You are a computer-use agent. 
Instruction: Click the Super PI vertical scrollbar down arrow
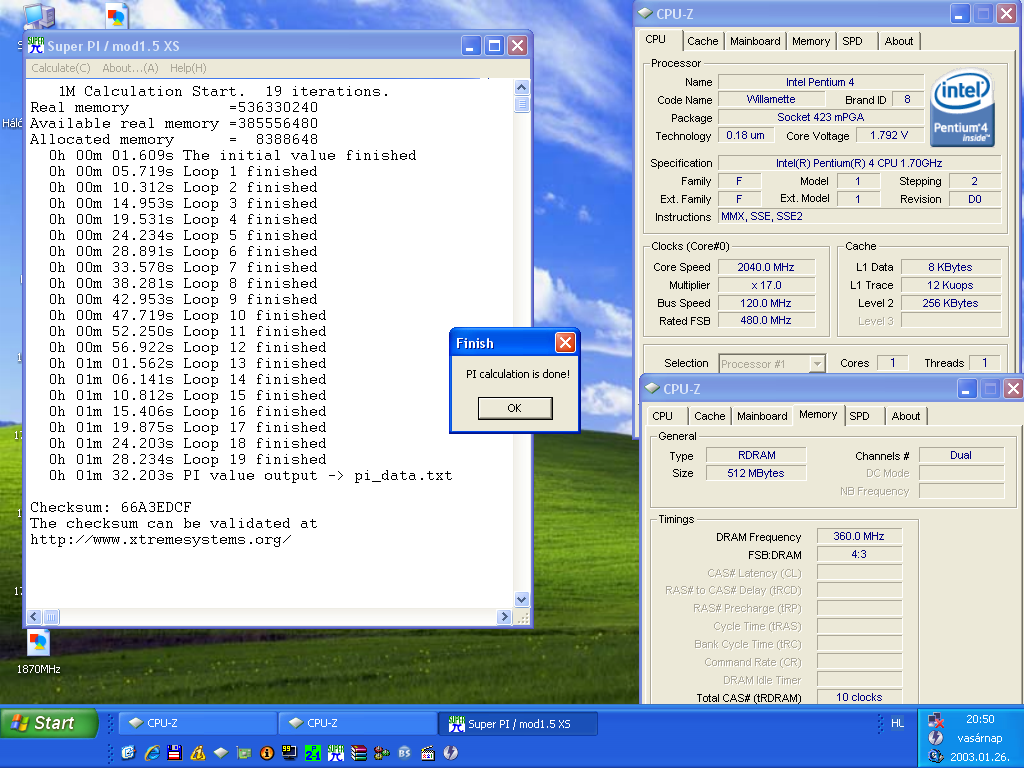click(x=521, y=599)
